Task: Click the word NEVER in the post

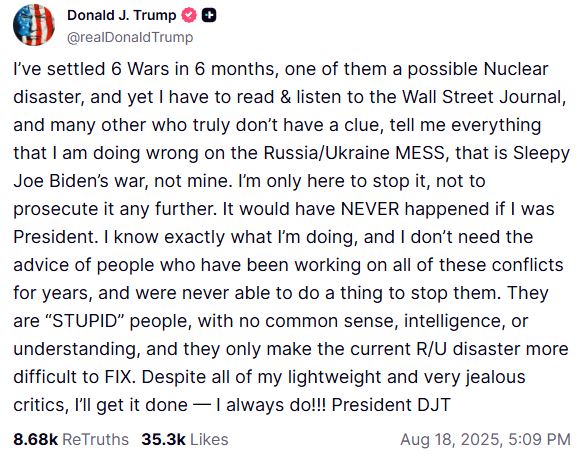Action: (x=370, y=209)
